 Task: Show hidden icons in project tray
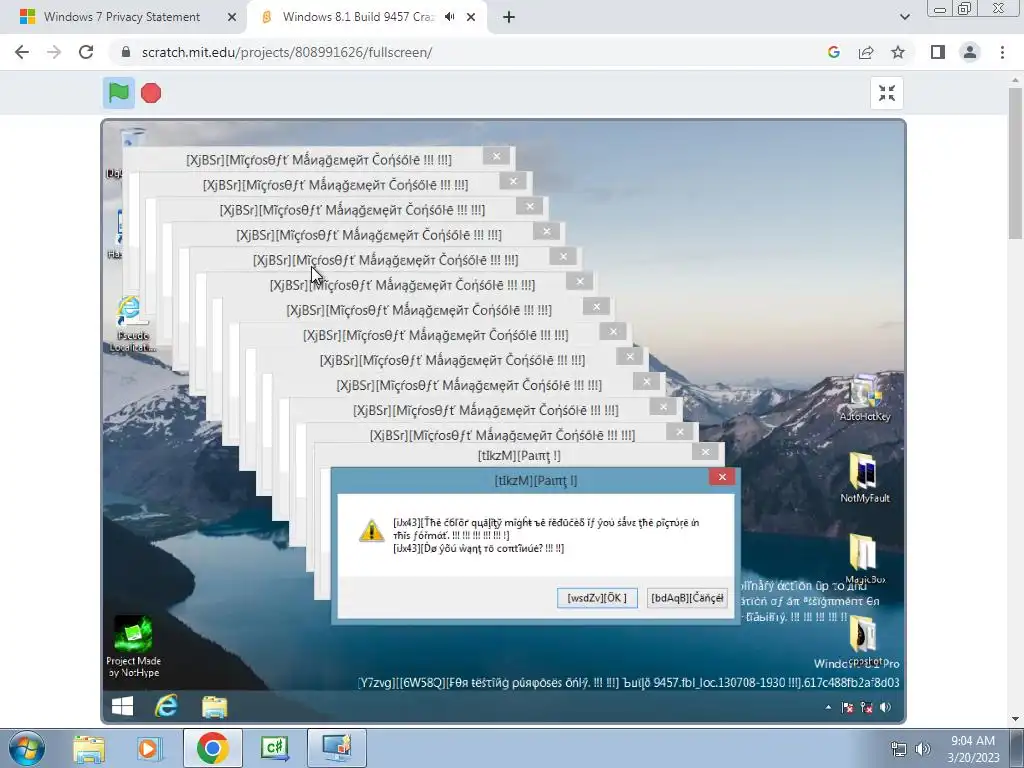[828, 707]
